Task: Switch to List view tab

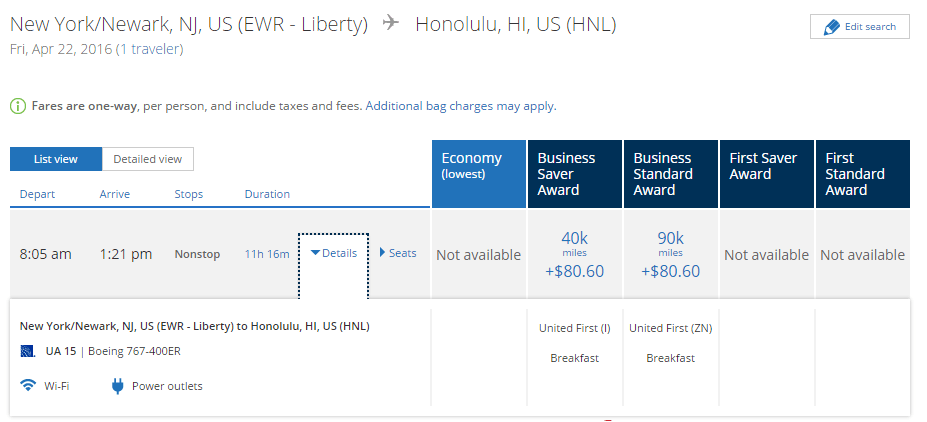Action: click(x=56, y=159)
